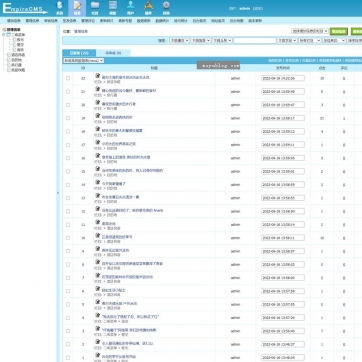362x362 pixels.
Task: Click the edit icon of article ID 16
Action: coord(97,156)
